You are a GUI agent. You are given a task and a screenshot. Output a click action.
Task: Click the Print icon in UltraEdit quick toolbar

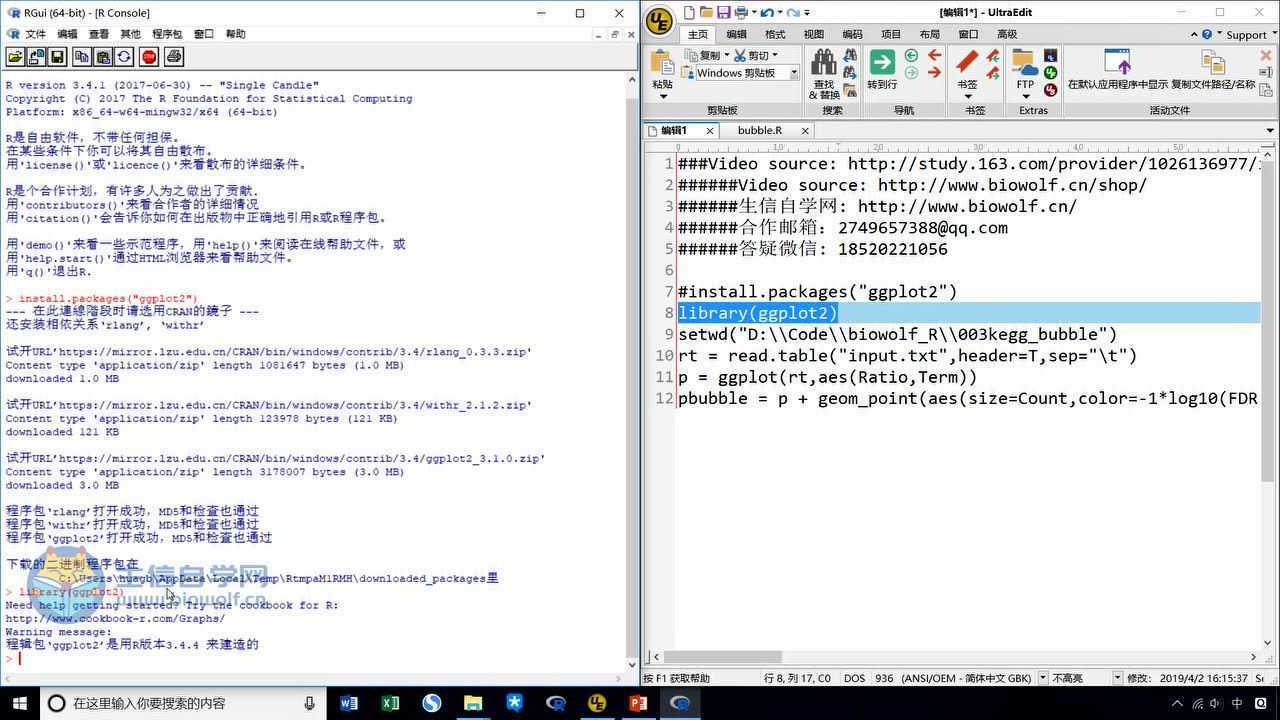(741, 12)
